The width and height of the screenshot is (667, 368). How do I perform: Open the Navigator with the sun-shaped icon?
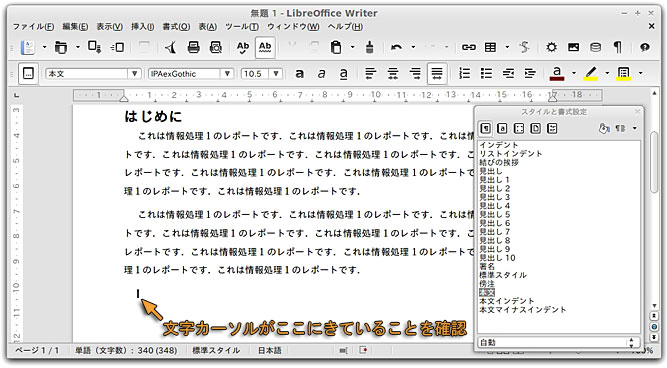click(x=551, y=47)
